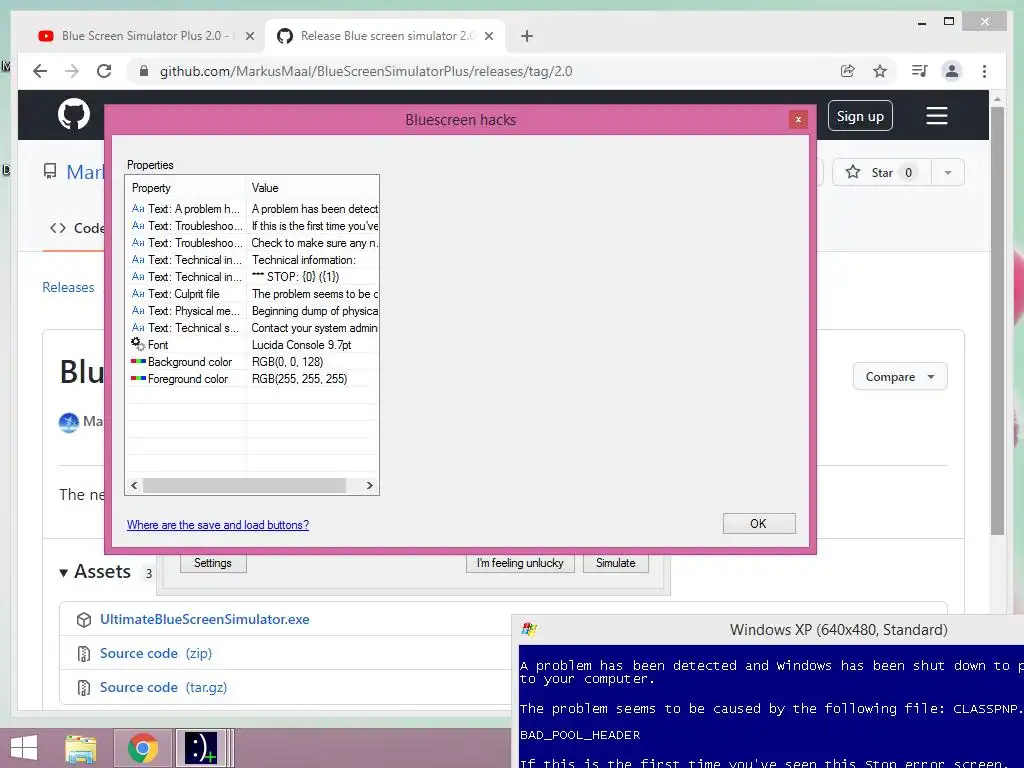Bookmark this page with the star icon
The height and width of the screenshot is (768, 1024).
coord(880,71)
